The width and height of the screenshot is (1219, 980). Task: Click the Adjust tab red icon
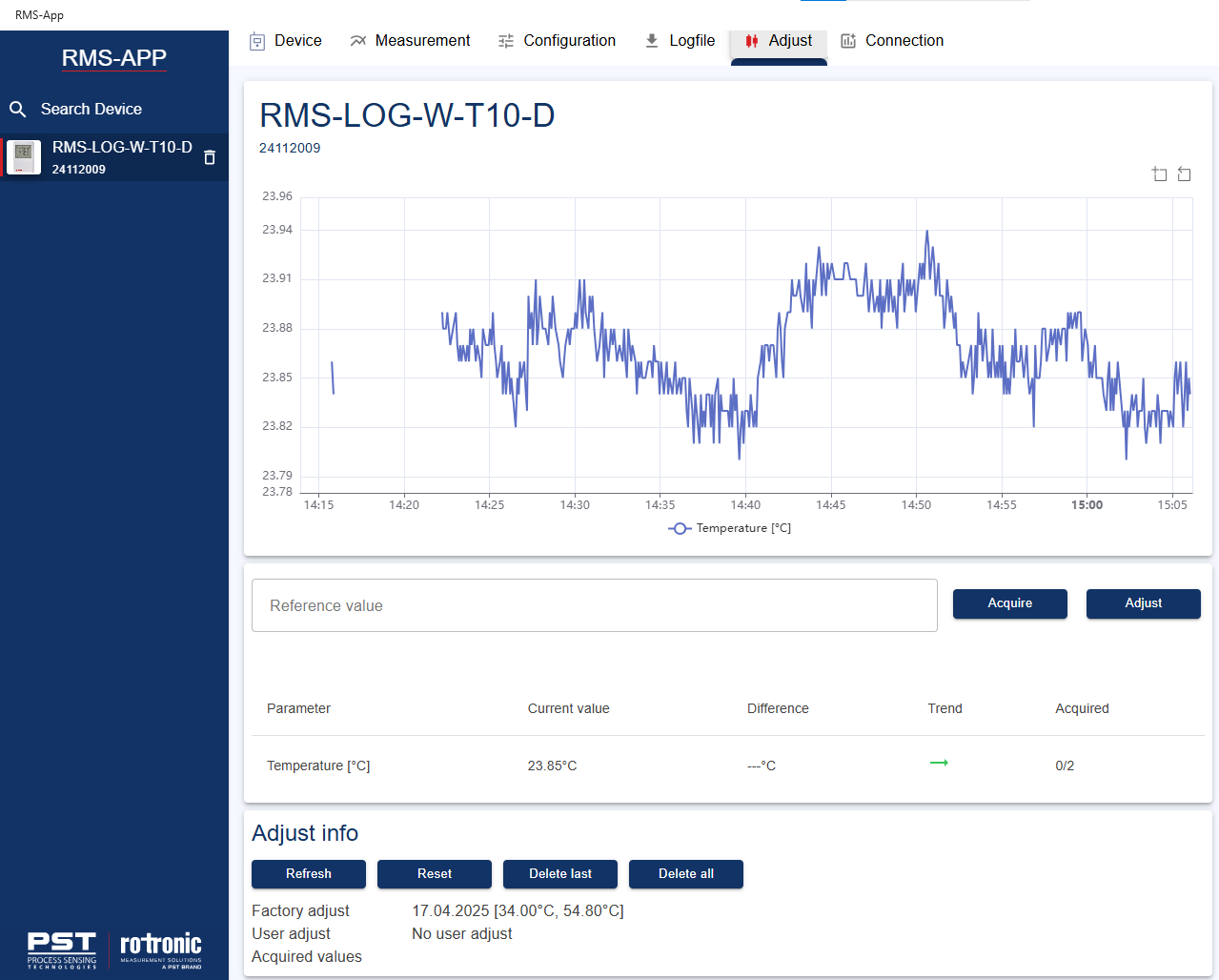752,41
